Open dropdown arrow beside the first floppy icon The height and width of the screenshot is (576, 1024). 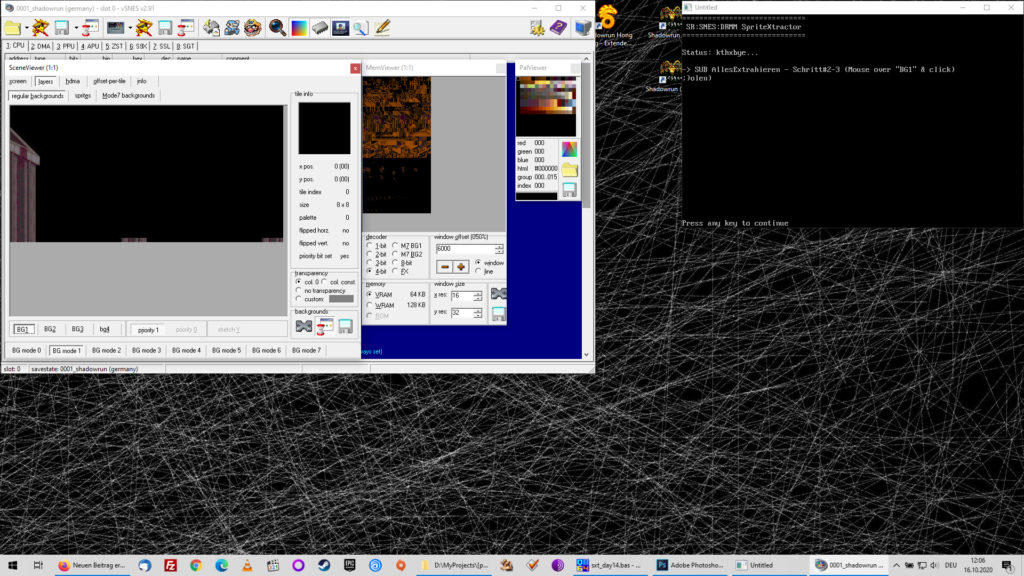click(76, 28)
